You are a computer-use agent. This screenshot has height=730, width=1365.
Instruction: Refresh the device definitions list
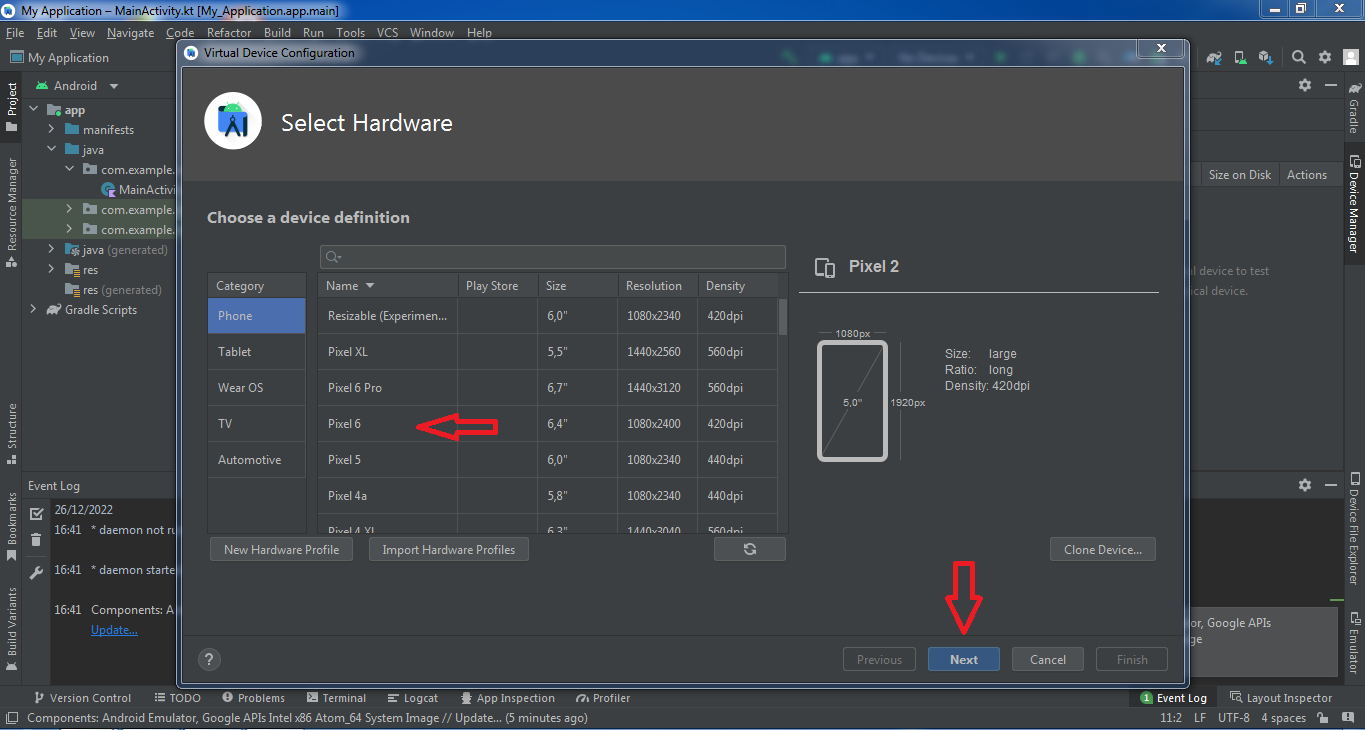click(750, 549)
